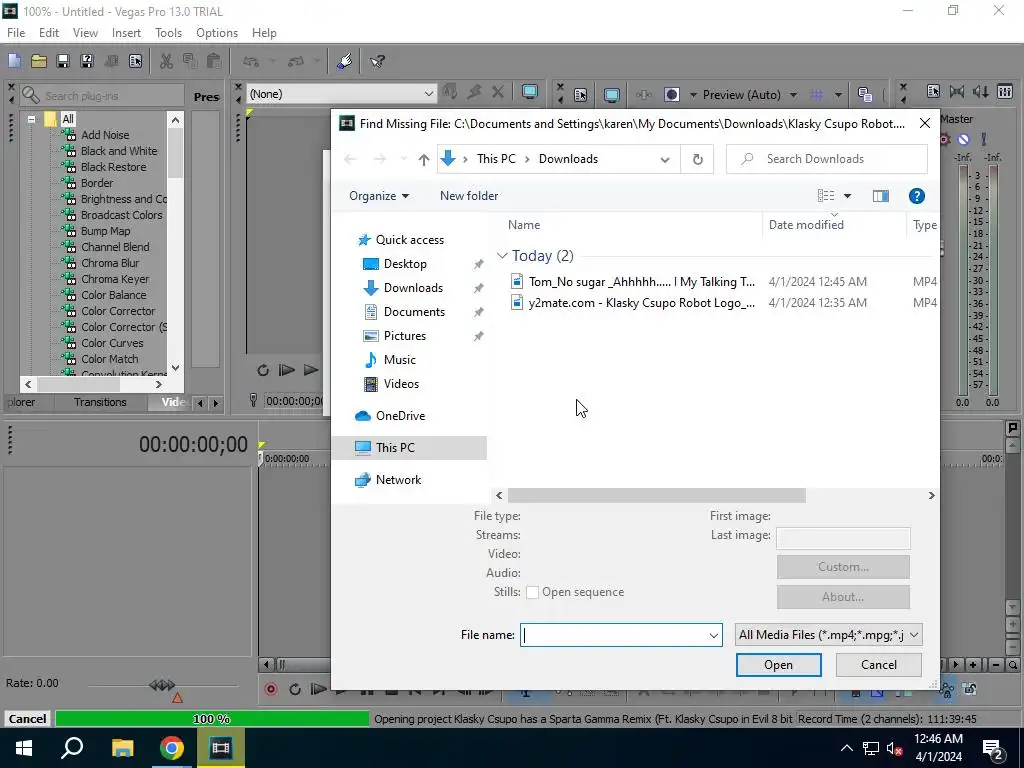The width and height of the screenshot is (1024, 768).
Task: Select the y2mate.com Klasky Csupo Robot Logo file
Action: (x=641, y=303)
